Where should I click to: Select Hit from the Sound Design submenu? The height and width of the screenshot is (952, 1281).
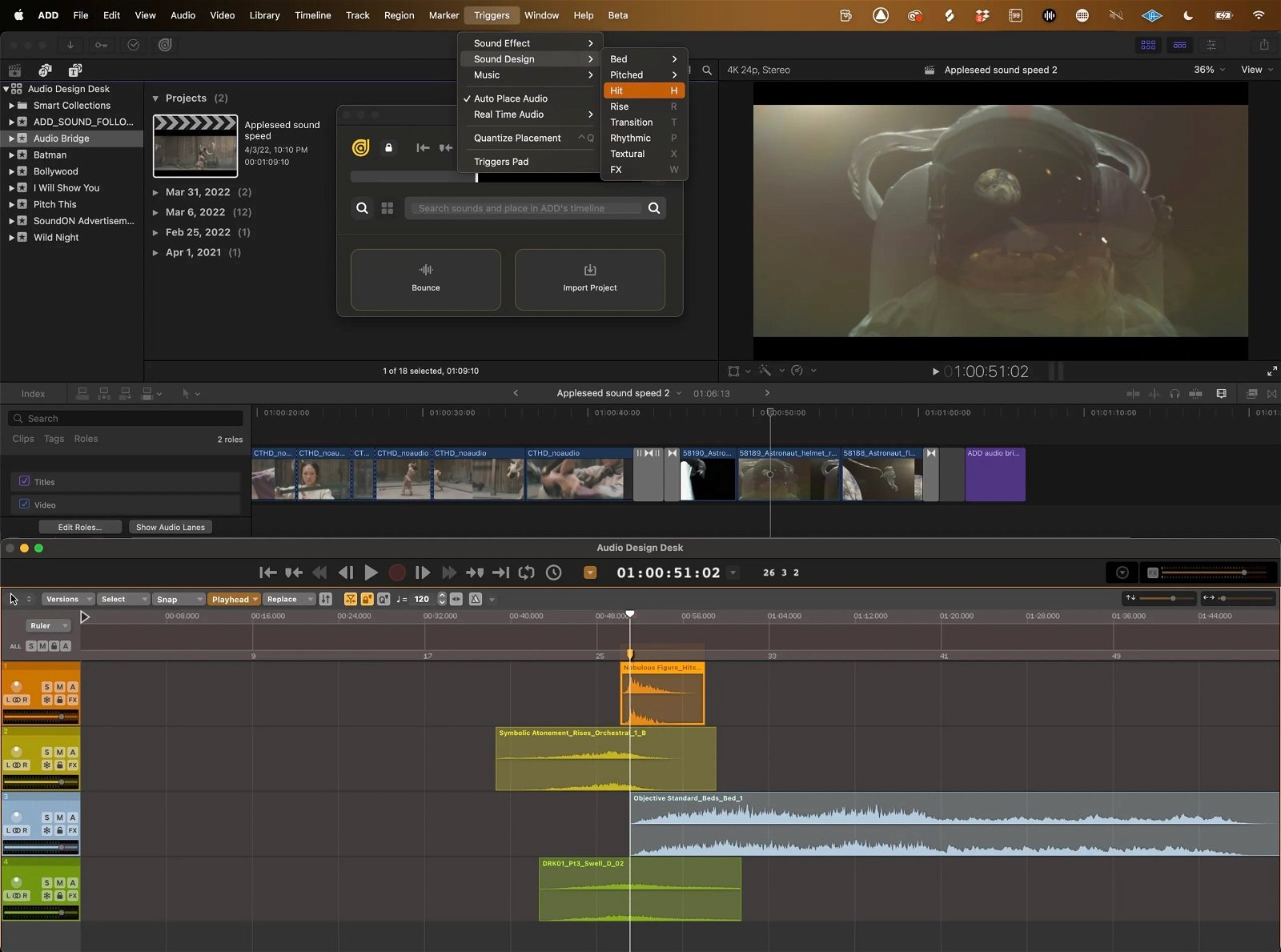tap(645, 90)
